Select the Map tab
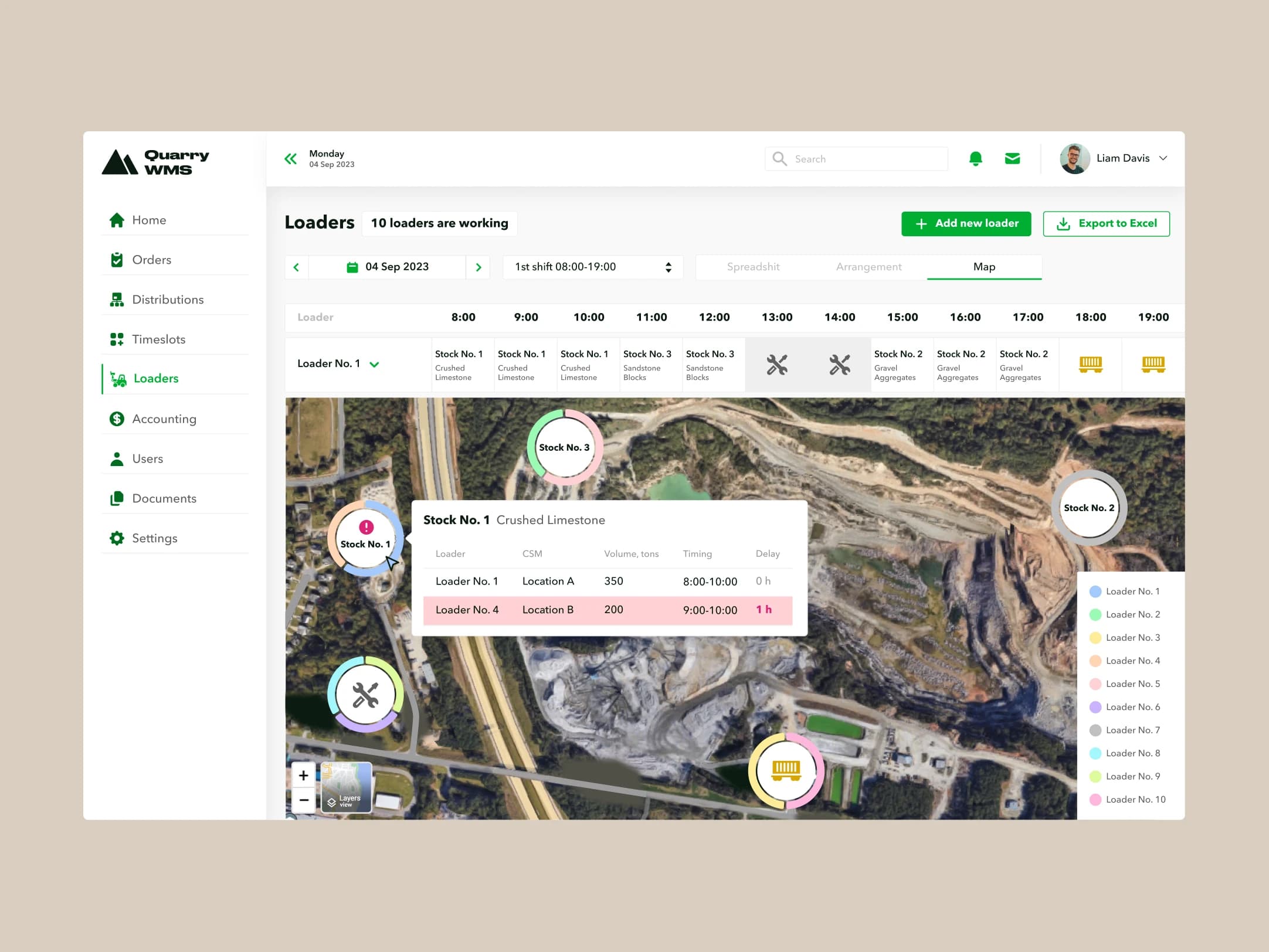Screen dimensions: 1269x952 tap(984, 267)
